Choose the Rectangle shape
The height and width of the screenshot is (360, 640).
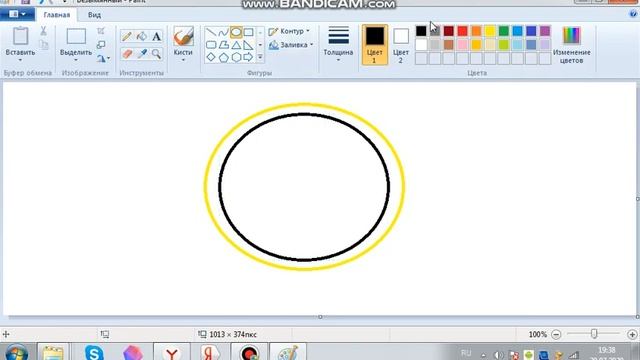pyautogui.click(x=248, y=32)
